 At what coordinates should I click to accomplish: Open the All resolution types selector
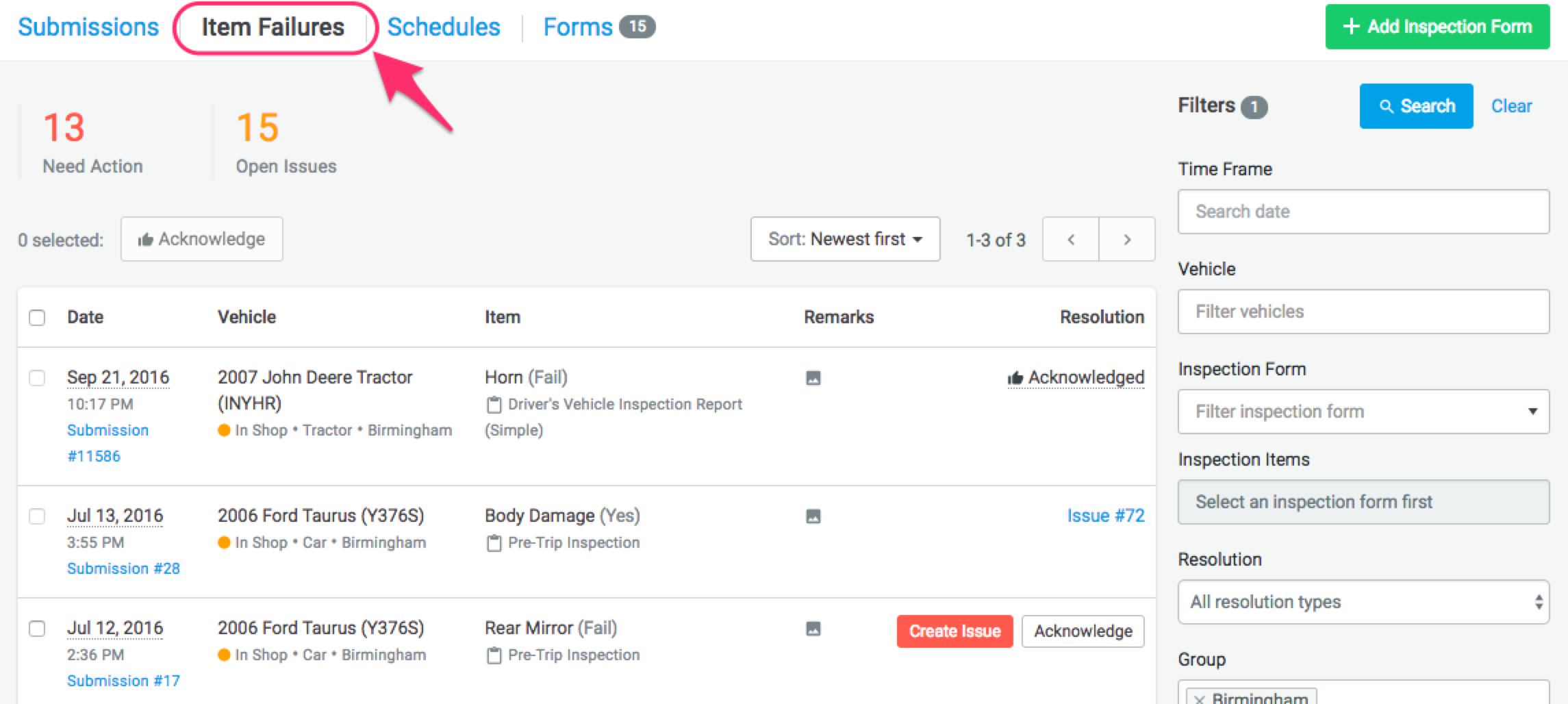pyautogui.click(x=1363, y=602)
